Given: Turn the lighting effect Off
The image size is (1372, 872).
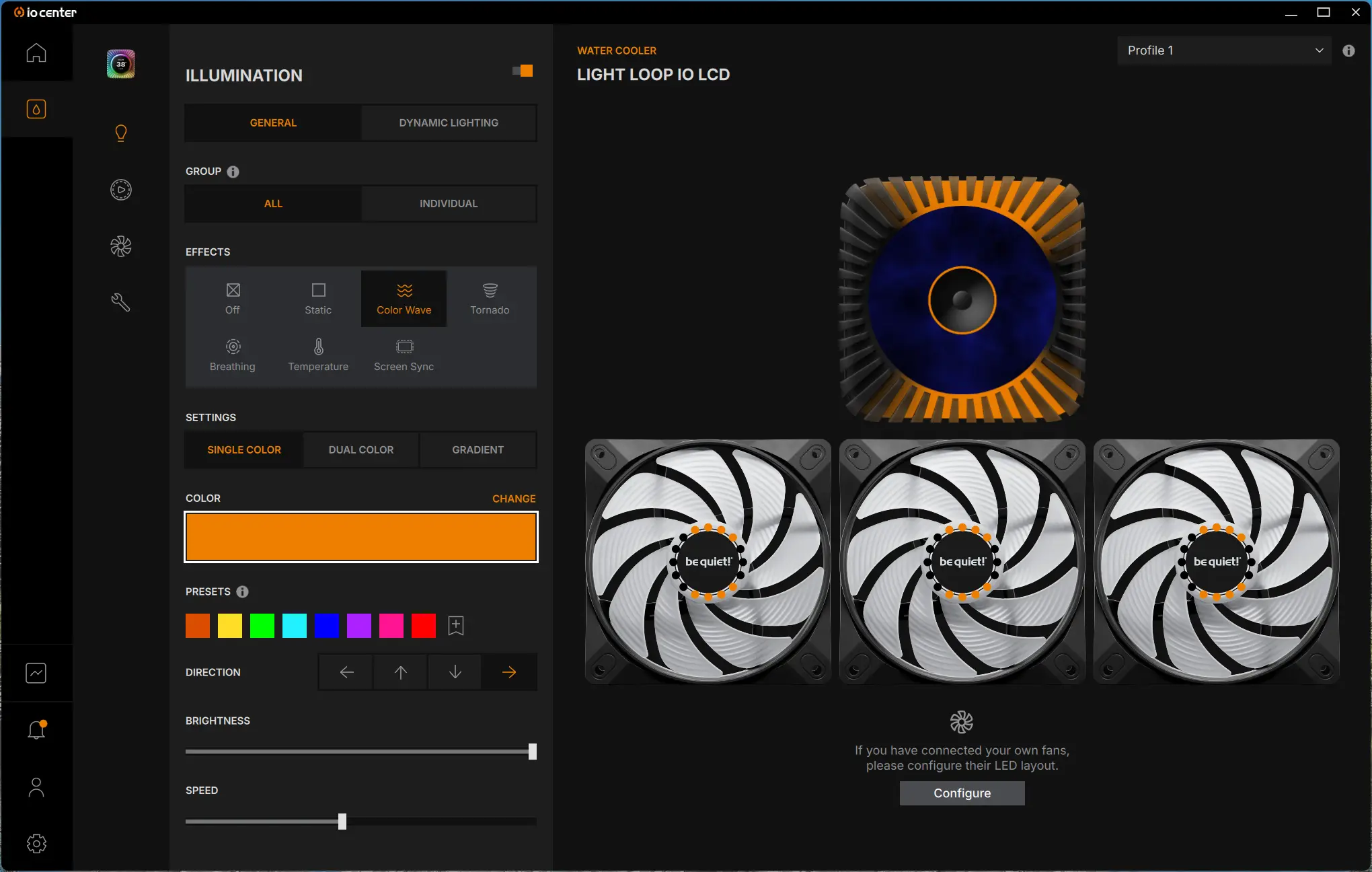Looking at the screenshot, I should tap(233, 299).
